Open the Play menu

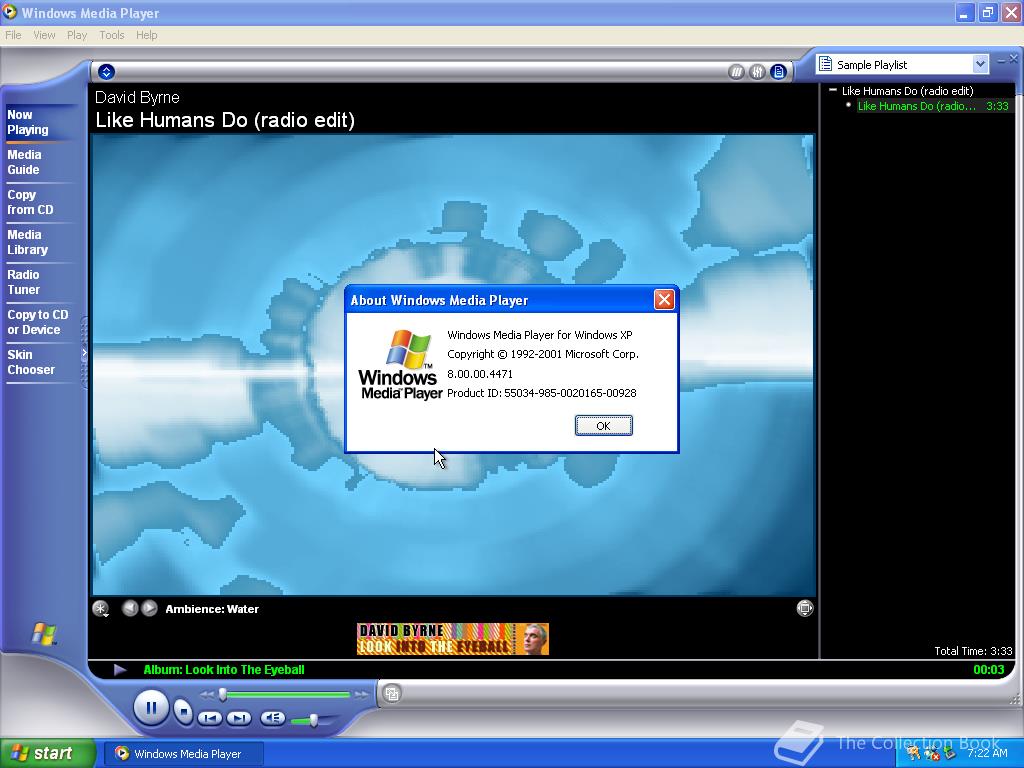coord(77,35)
